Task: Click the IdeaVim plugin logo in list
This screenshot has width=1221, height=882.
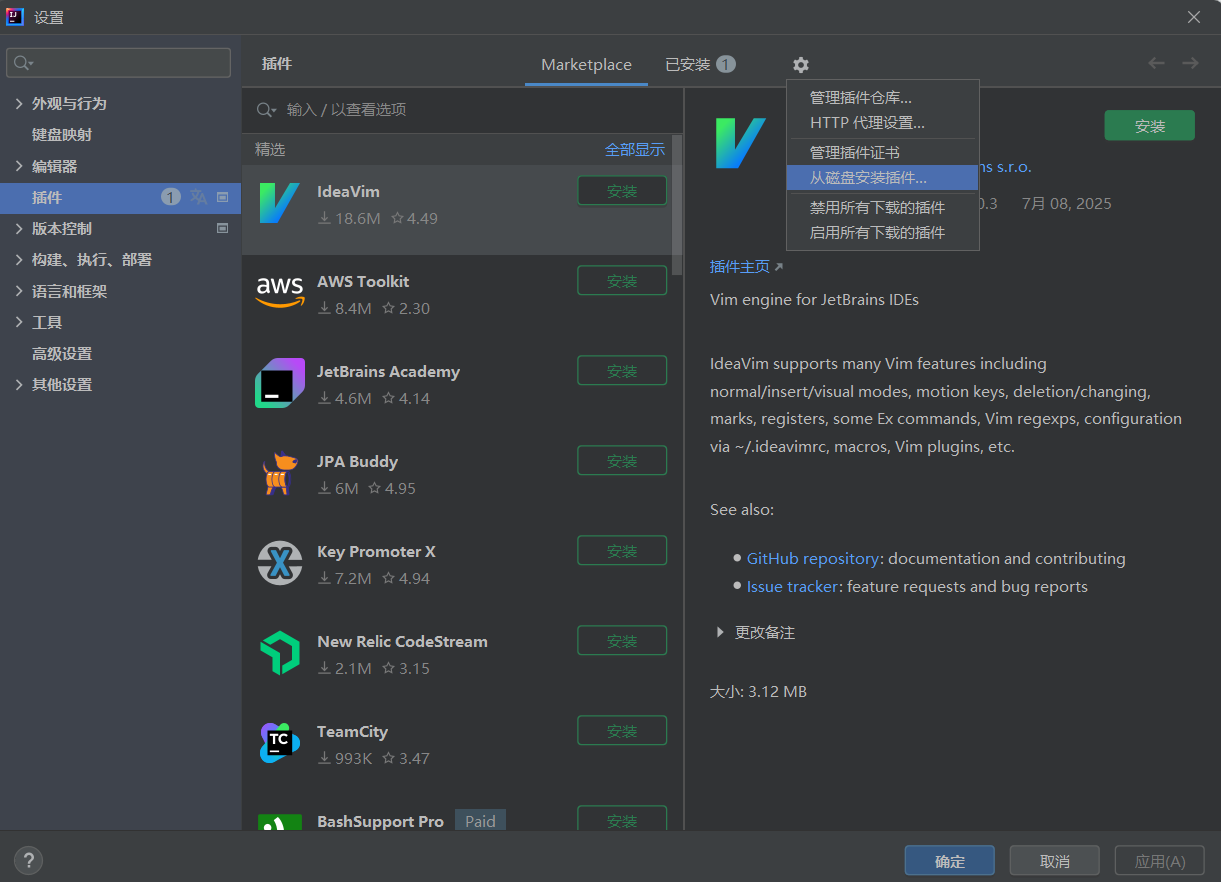Action: (279, 203)
